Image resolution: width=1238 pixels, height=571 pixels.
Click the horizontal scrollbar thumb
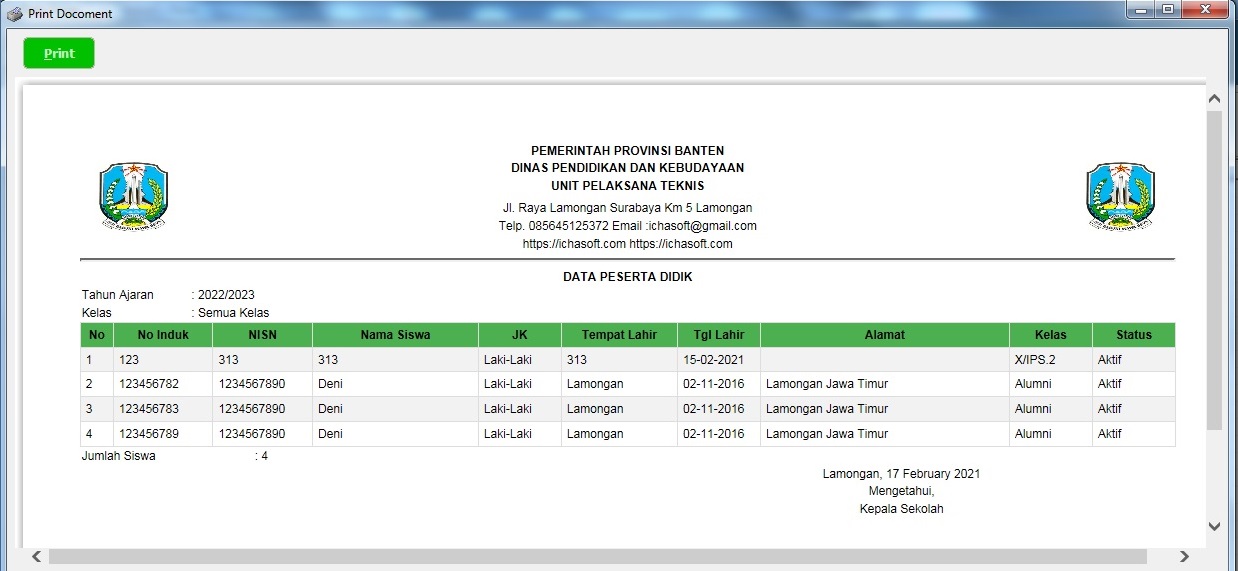pyautogui.click(x=597, y=556)
